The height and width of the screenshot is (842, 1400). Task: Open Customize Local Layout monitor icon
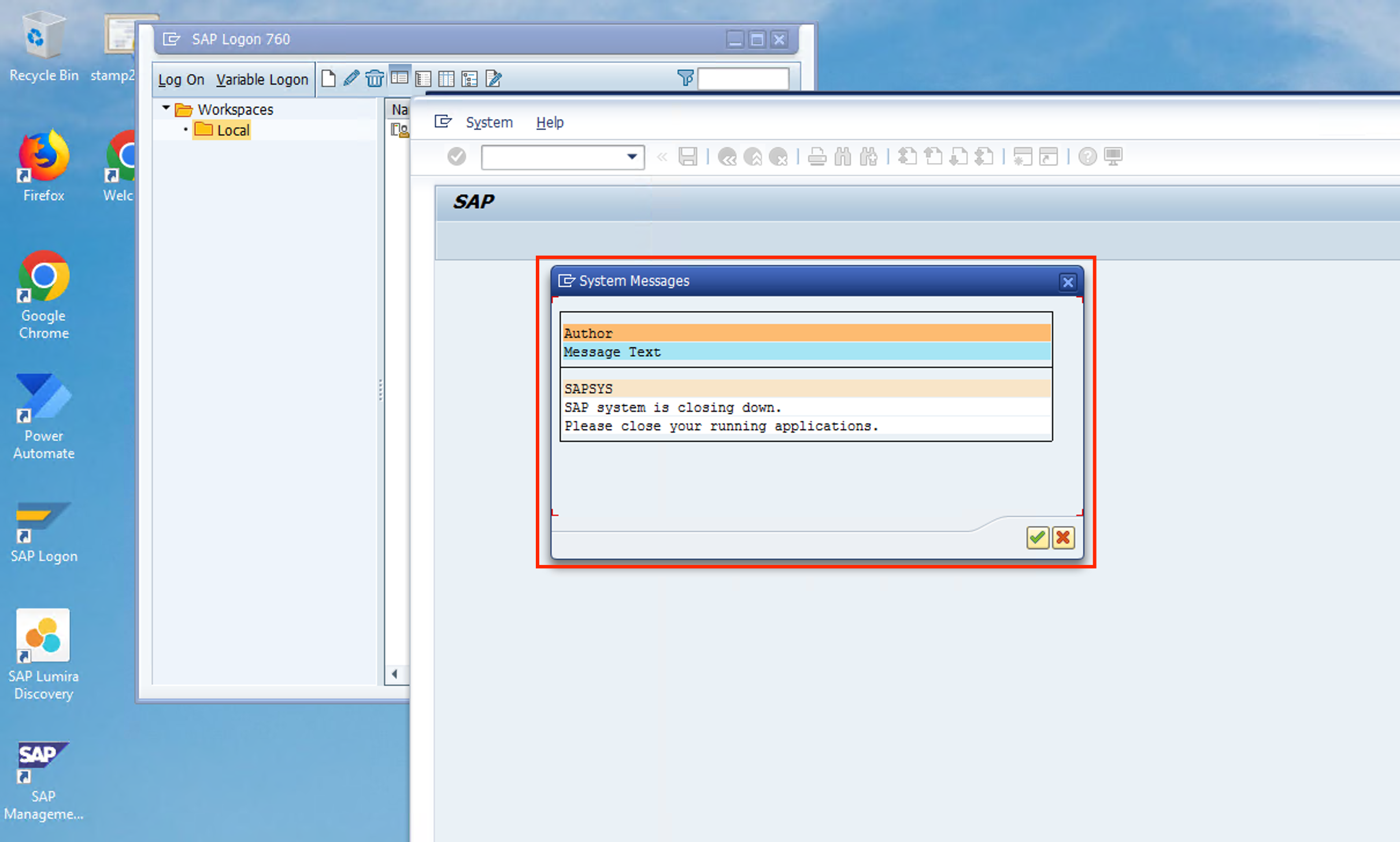[1113, 157]
